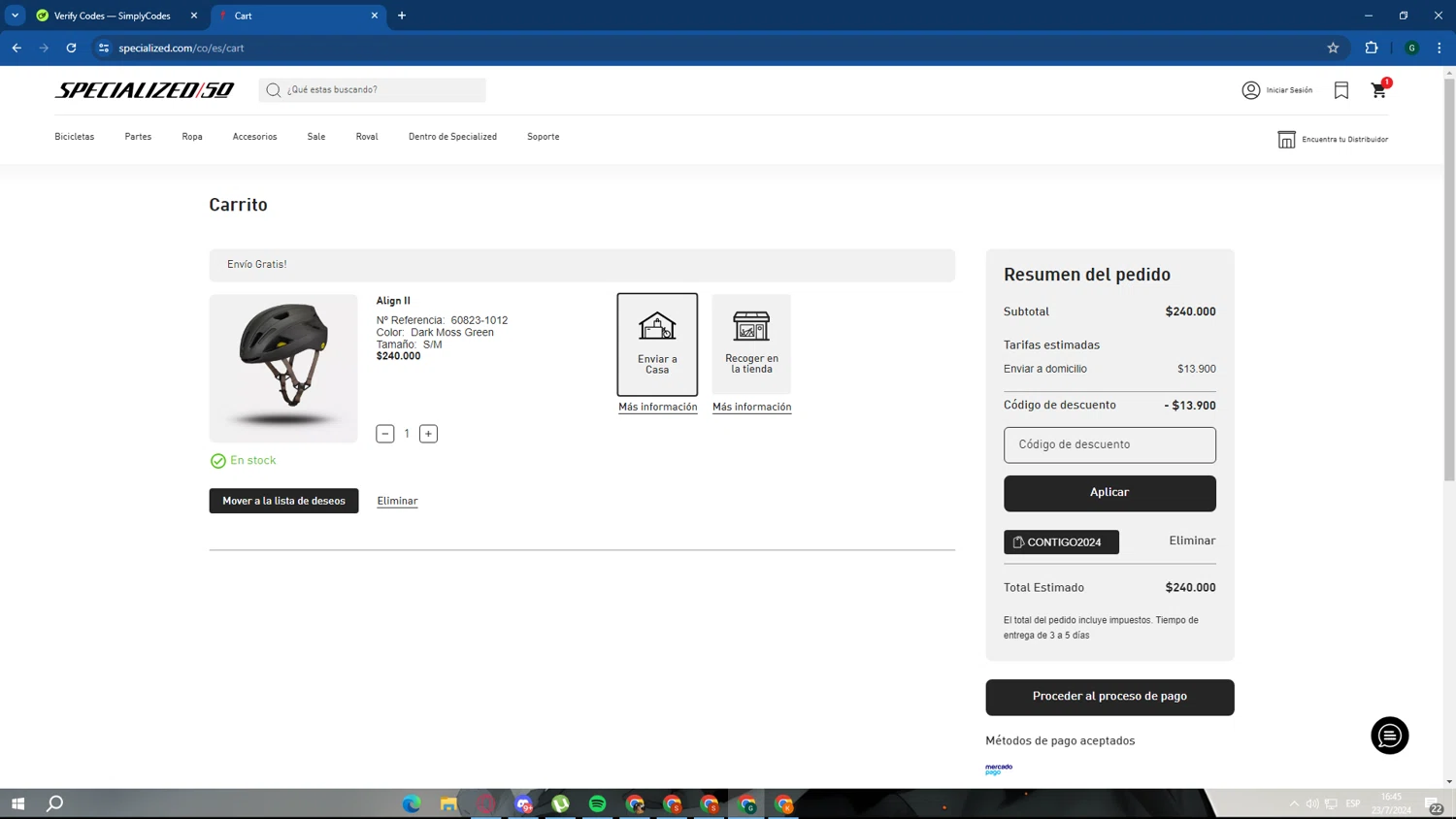Select Enviar a Casa delivery option
Viewport: 1456px width, 819px height.
pos(657,344)
